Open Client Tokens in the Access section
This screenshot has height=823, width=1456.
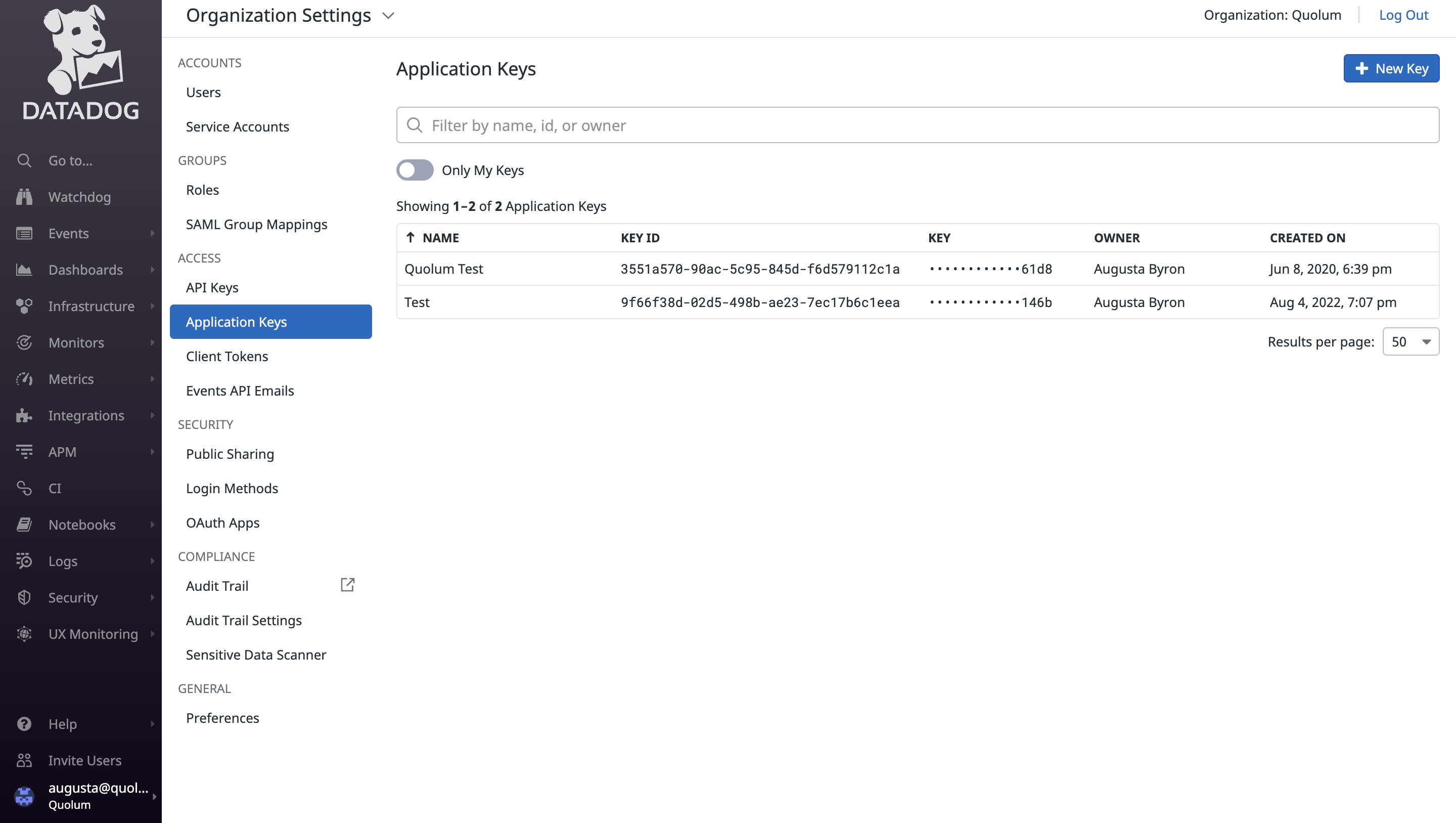click(x=226, y=356)
